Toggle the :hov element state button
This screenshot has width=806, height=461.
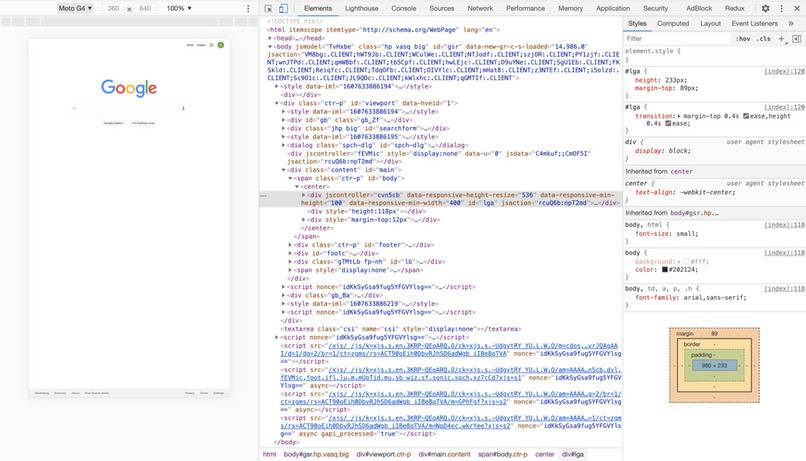[x=743, y=39]
